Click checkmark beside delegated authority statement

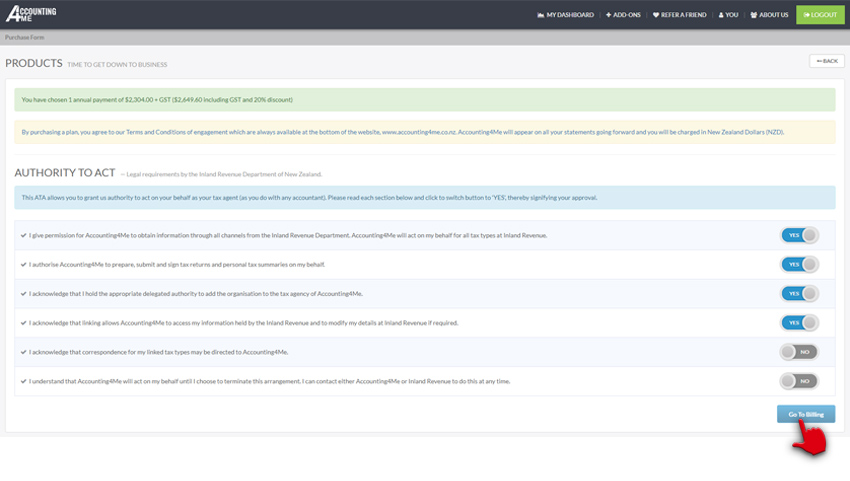[x=23, y=294]
